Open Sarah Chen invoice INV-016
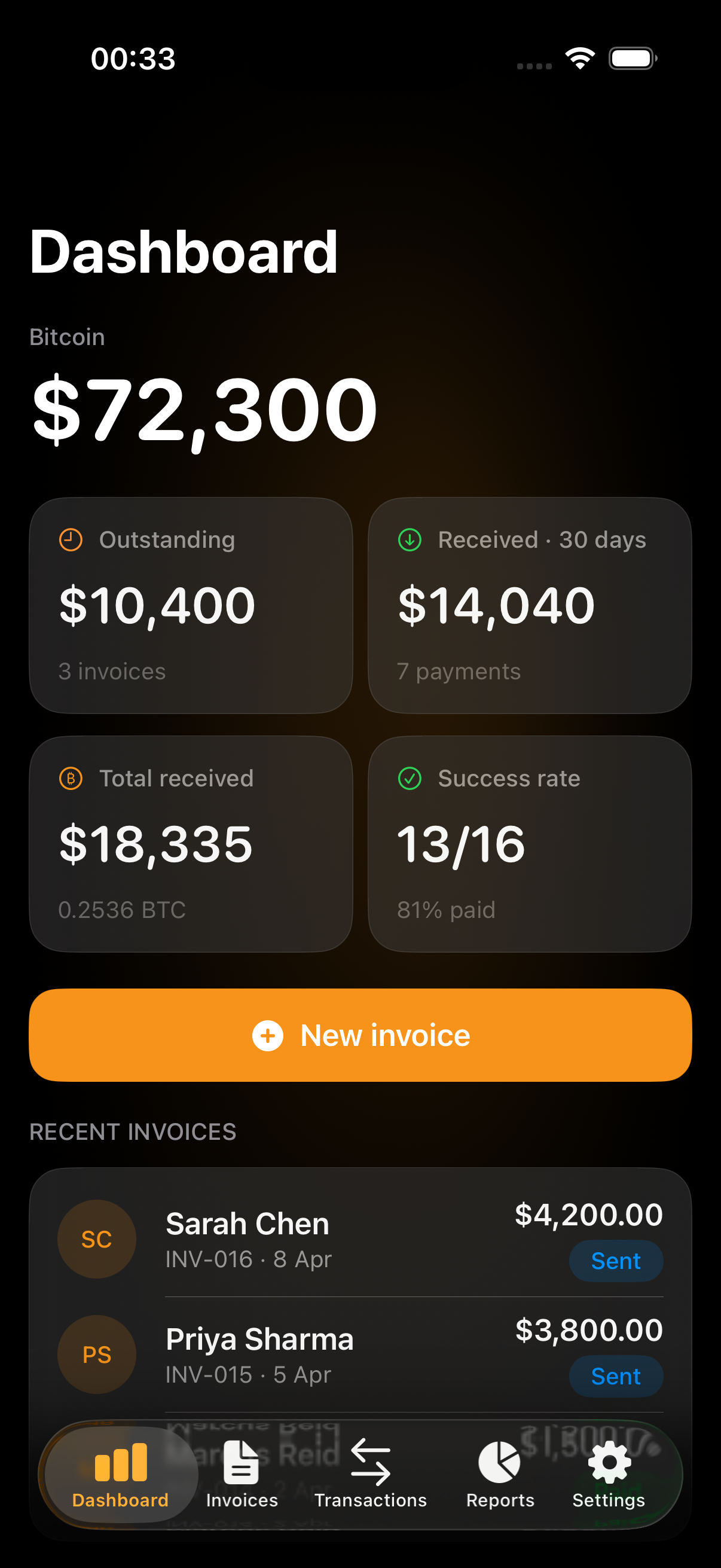This screenshot has height=1568, width=721. [x=304, y=1238]
